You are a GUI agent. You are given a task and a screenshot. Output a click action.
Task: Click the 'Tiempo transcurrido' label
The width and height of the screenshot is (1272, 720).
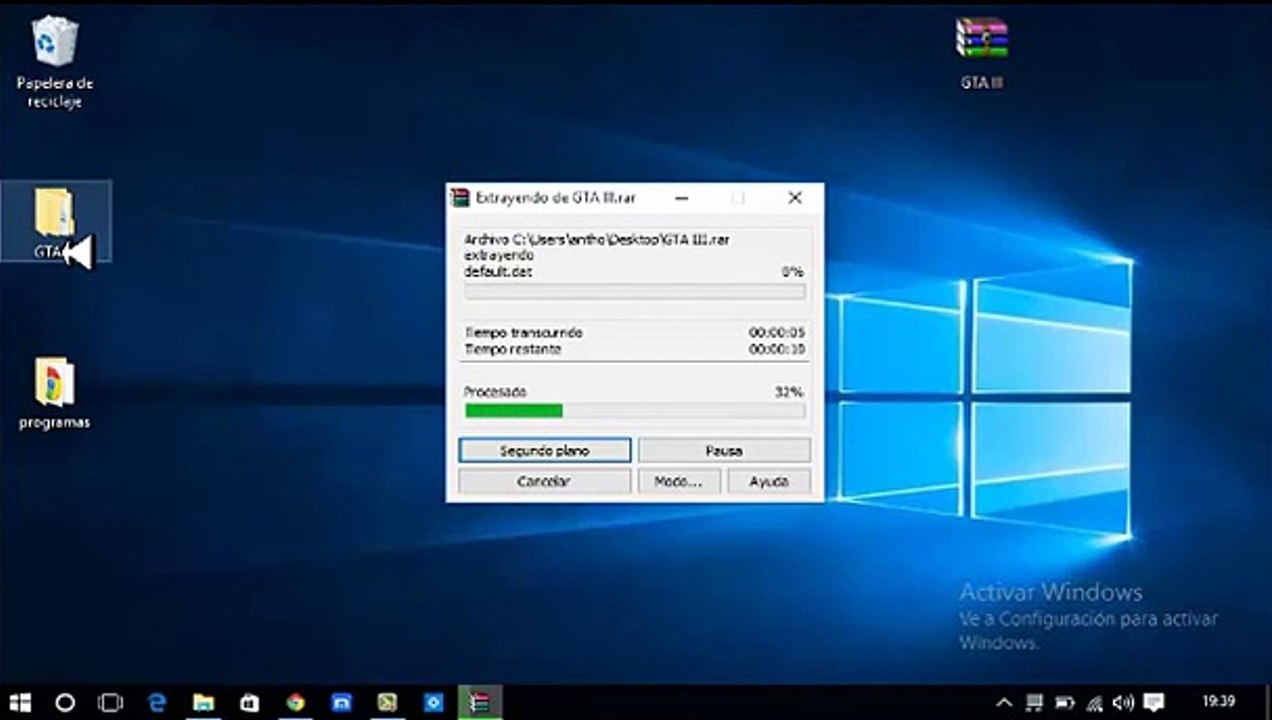(524, 332)
